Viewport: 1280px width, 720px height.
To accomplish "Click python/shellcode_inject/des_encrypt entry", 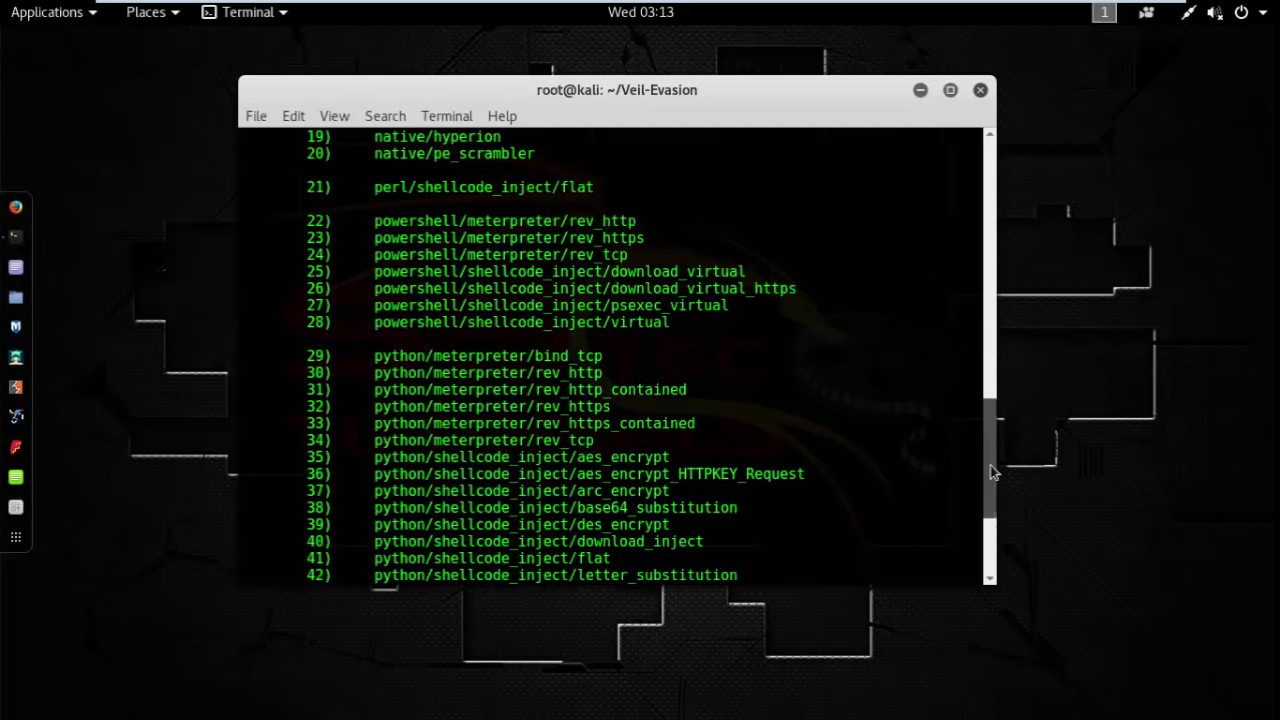I will click(x=521, y=525).
